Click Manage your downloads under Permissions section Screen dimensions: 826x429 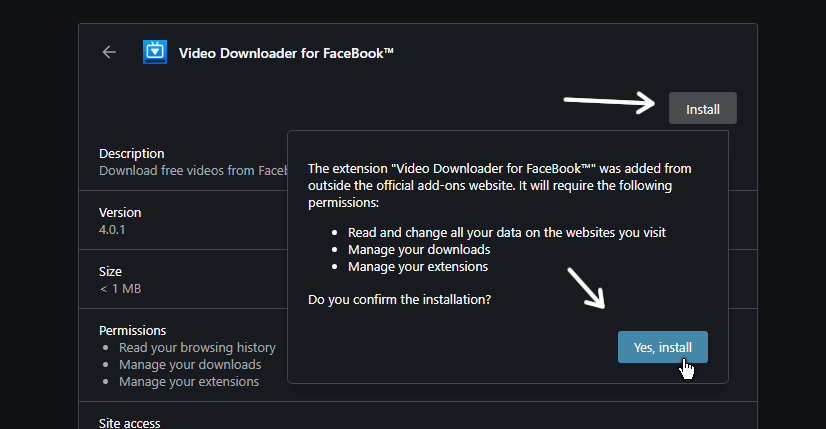point(190,365)
